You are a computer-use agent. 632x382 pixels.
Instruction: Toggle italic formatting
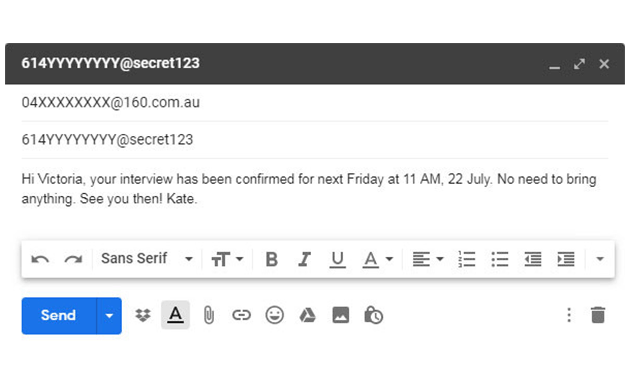coord(305,259)
